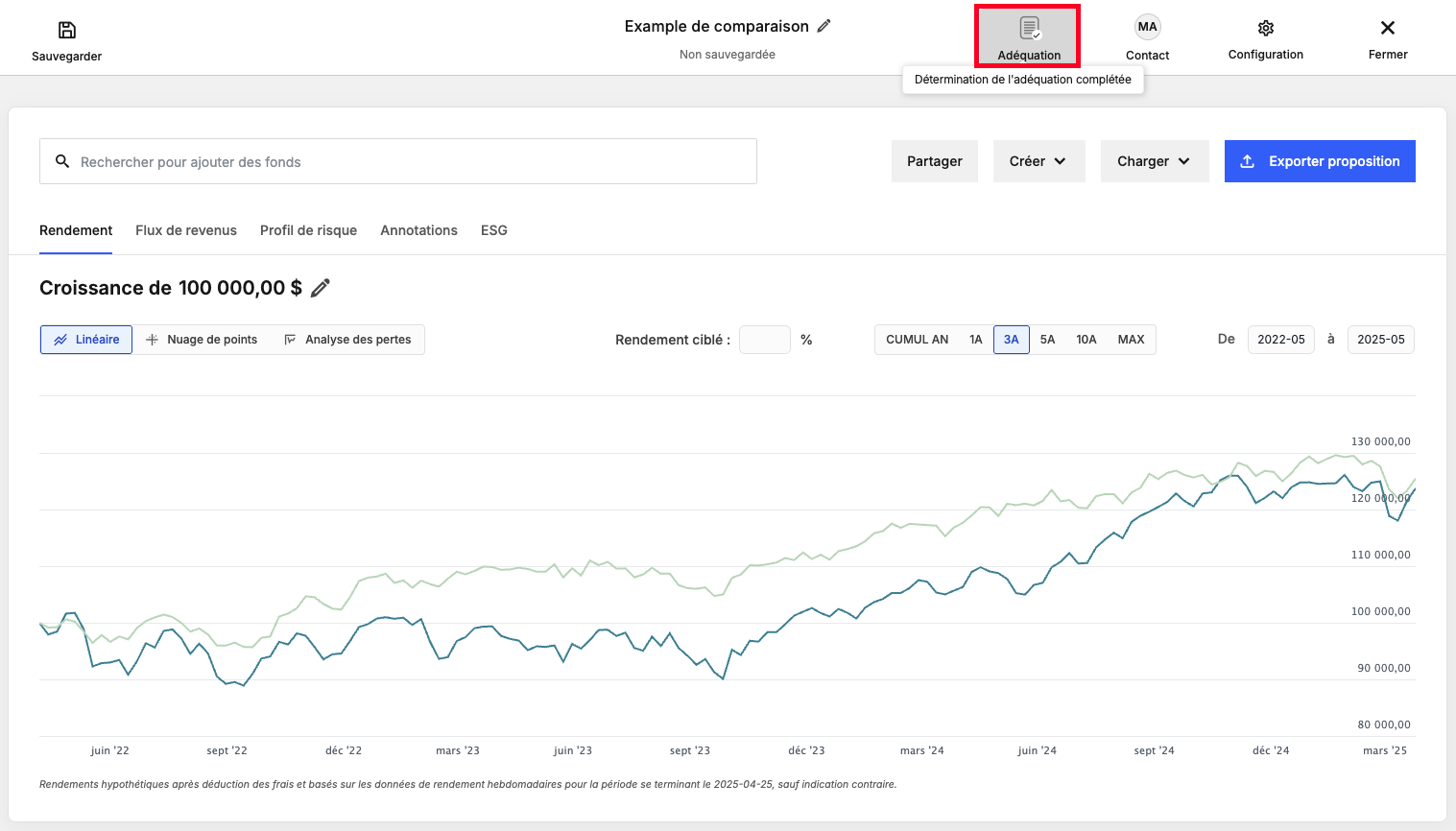The width and height of the screenshot is (1456, 831).
Task: Select Analyse des pertes view
Action: pyautogui.click(x=348, y=340)
